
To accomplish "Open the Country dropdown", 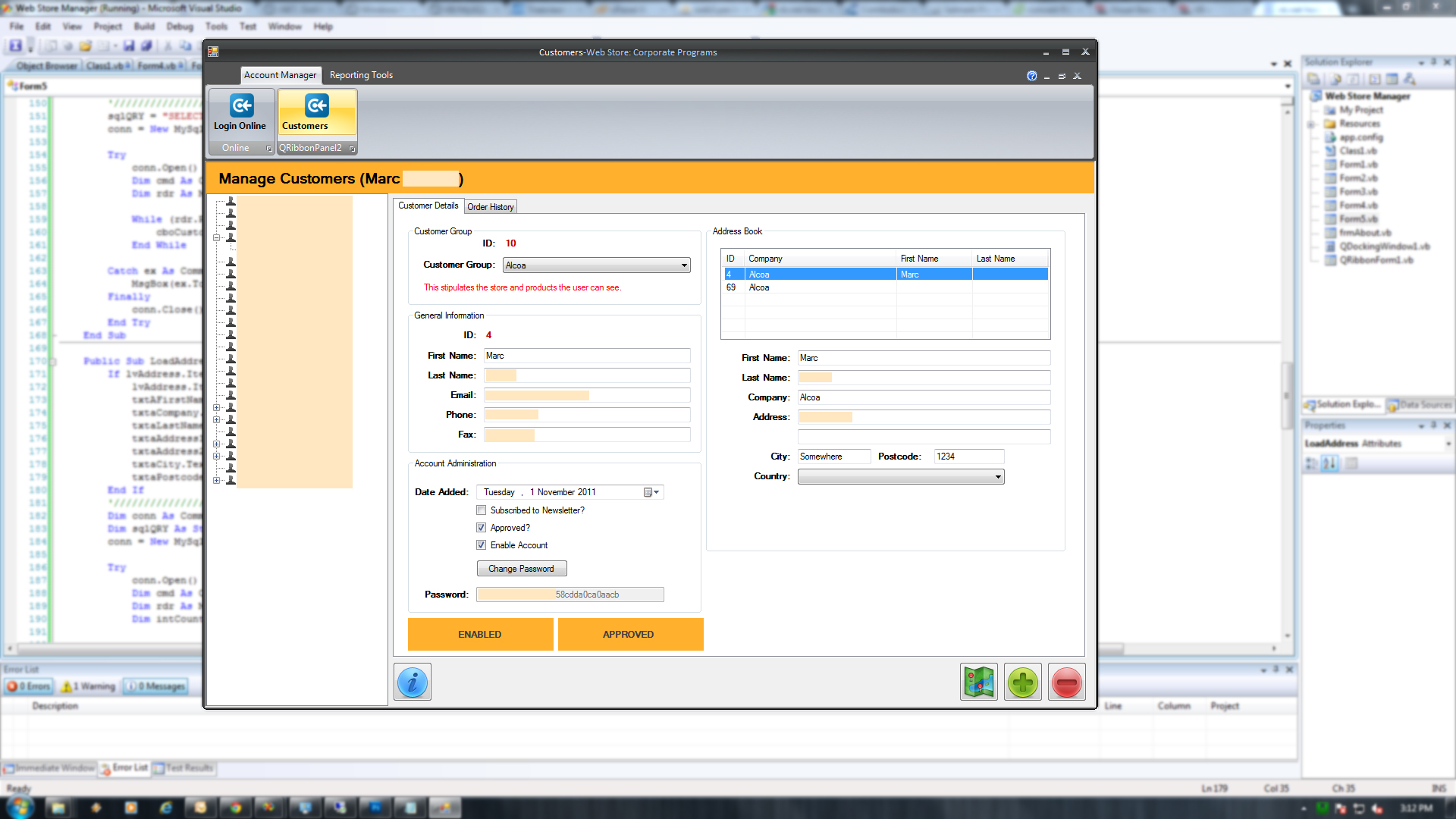I will pyautogui.click(x=998, y=477).
